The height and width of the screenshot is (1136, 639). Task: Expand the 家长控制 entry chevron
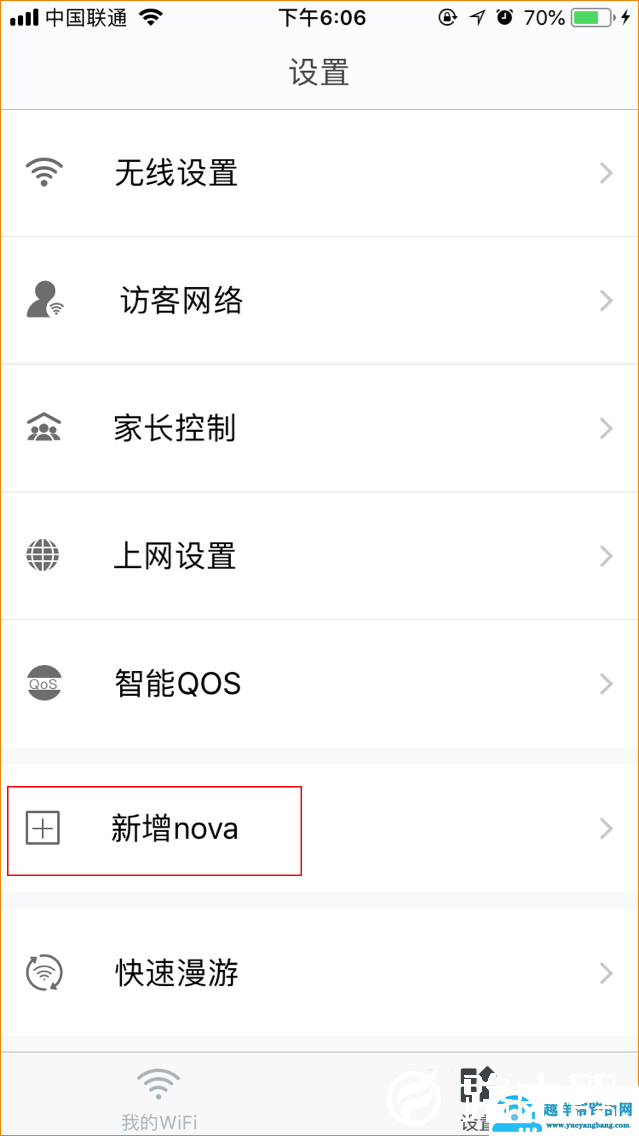pos(606,428)
